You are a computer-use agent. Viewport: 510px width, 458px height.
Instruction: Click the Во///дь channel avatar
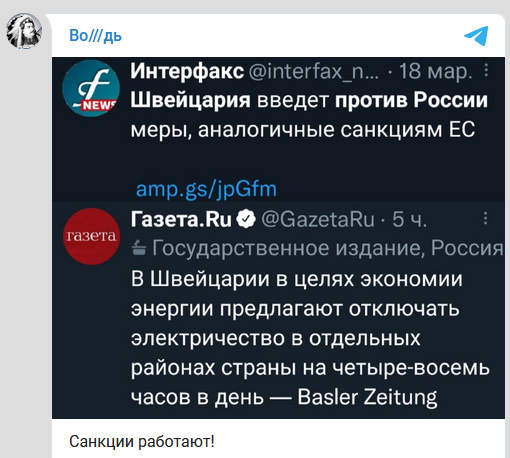coord(24,31)
